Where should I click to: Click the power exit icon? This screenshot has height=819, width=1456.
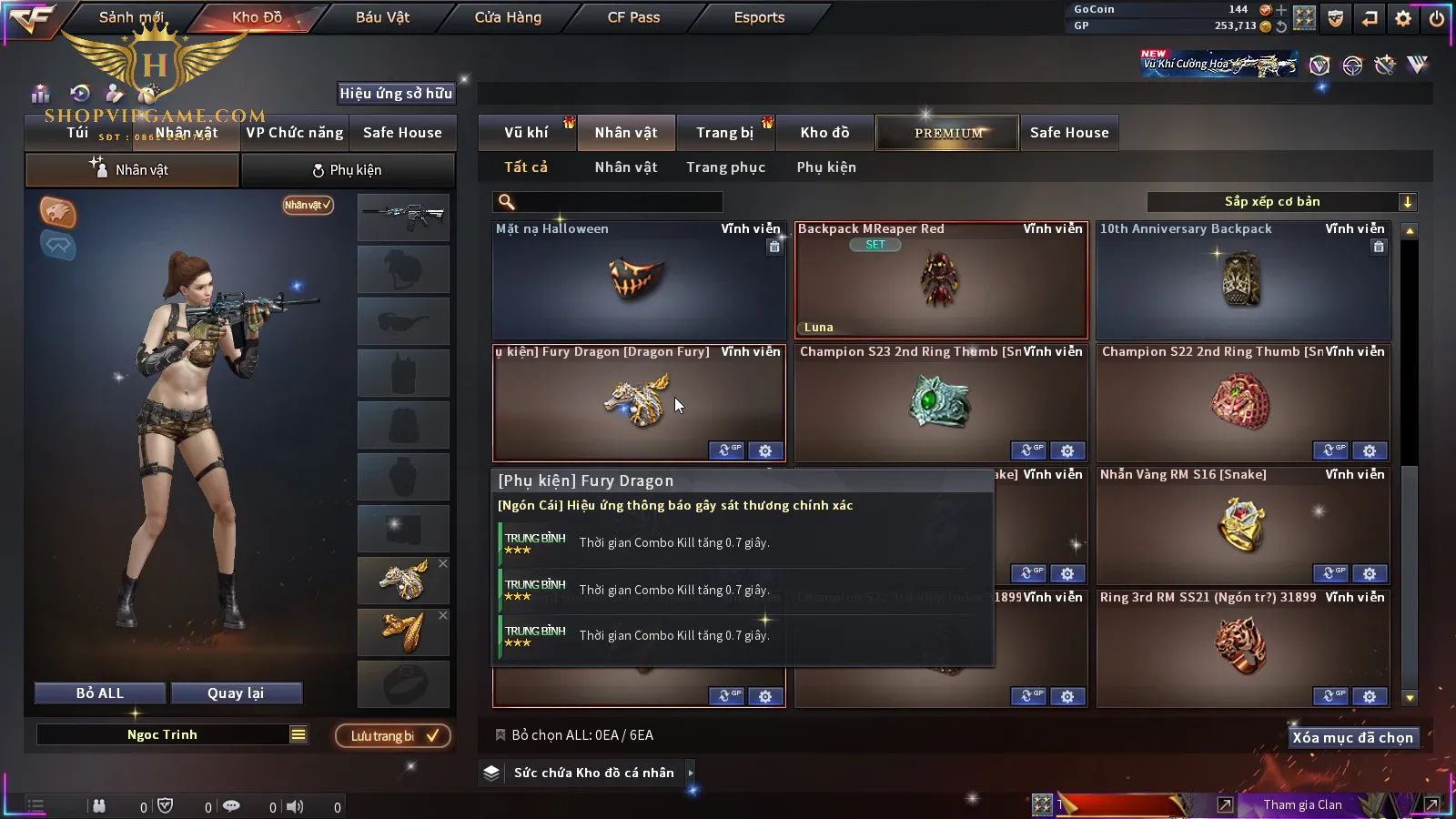pyautogui.click(x=1437, y=17)
